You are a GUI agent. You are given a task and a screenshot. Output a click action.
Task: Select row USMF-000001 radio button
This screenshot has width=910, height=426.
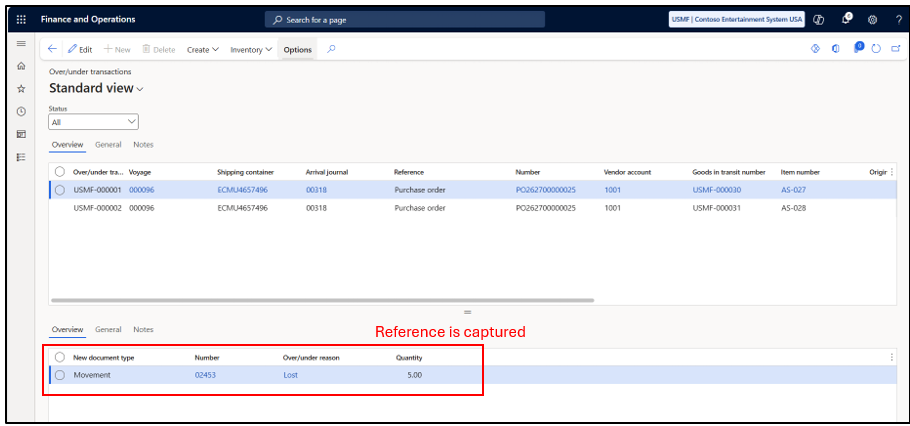(x=60, y=190)
